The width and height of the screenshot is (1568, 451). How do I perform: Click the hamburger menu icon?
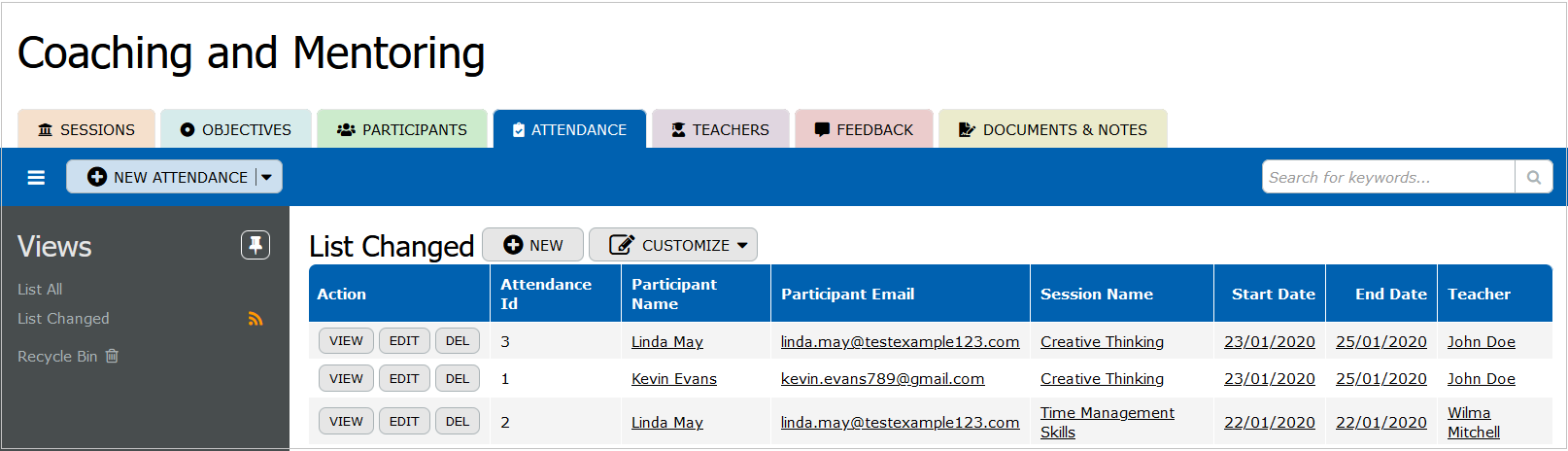tap(36, 177)
